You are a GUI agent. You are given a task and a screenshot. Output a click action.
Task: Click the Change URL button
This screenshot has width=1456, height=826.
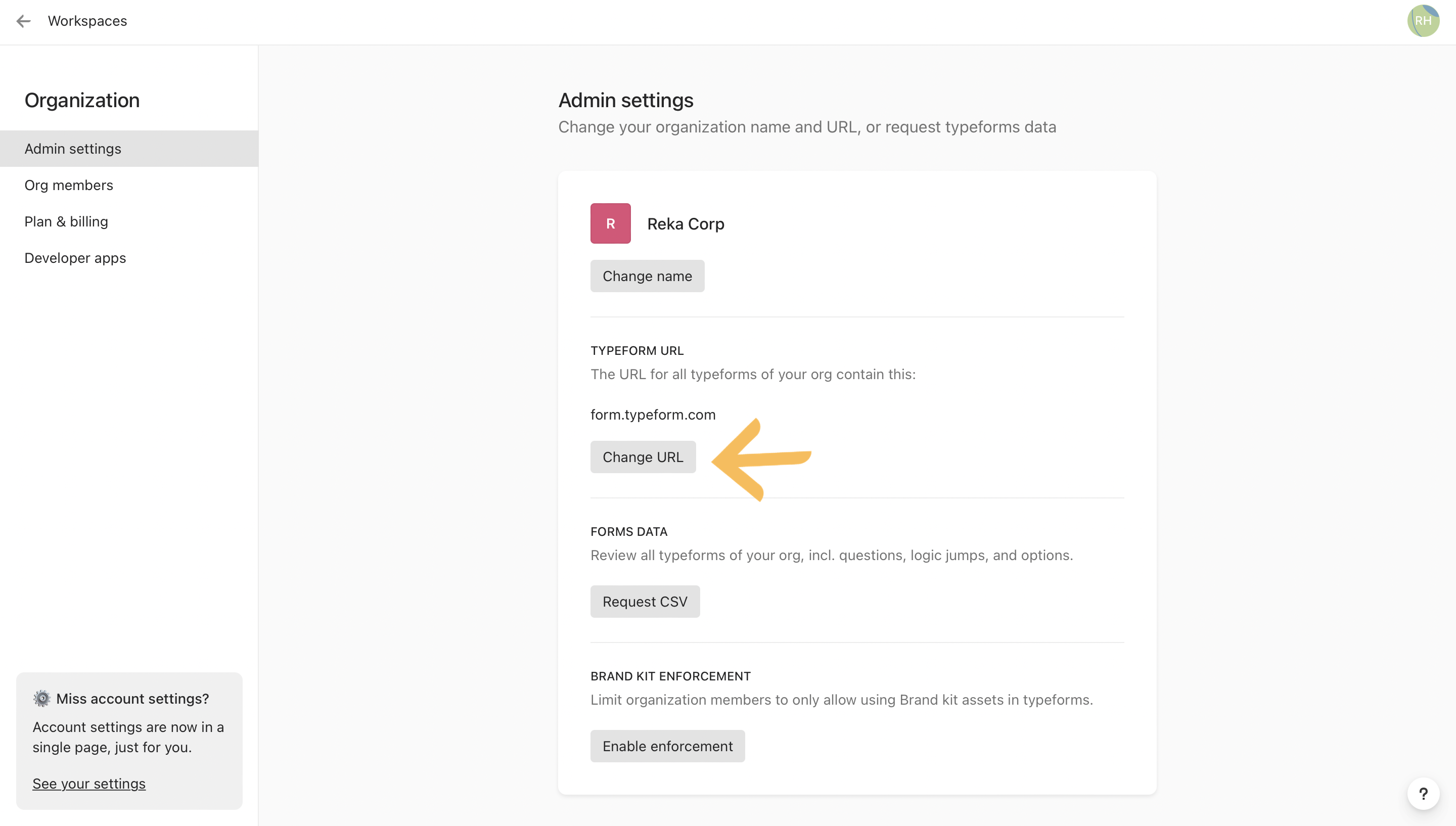[643, 457]
